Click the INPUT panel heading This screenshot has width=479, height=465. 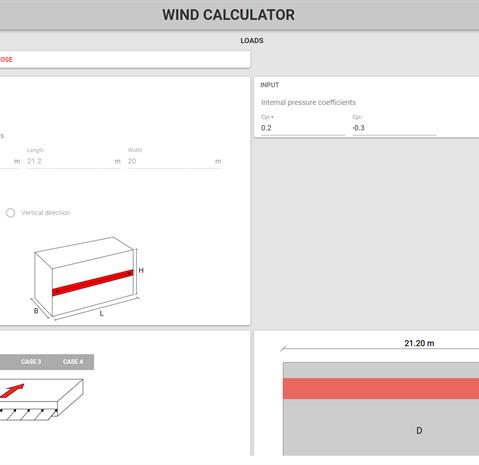tap(269, 85)
